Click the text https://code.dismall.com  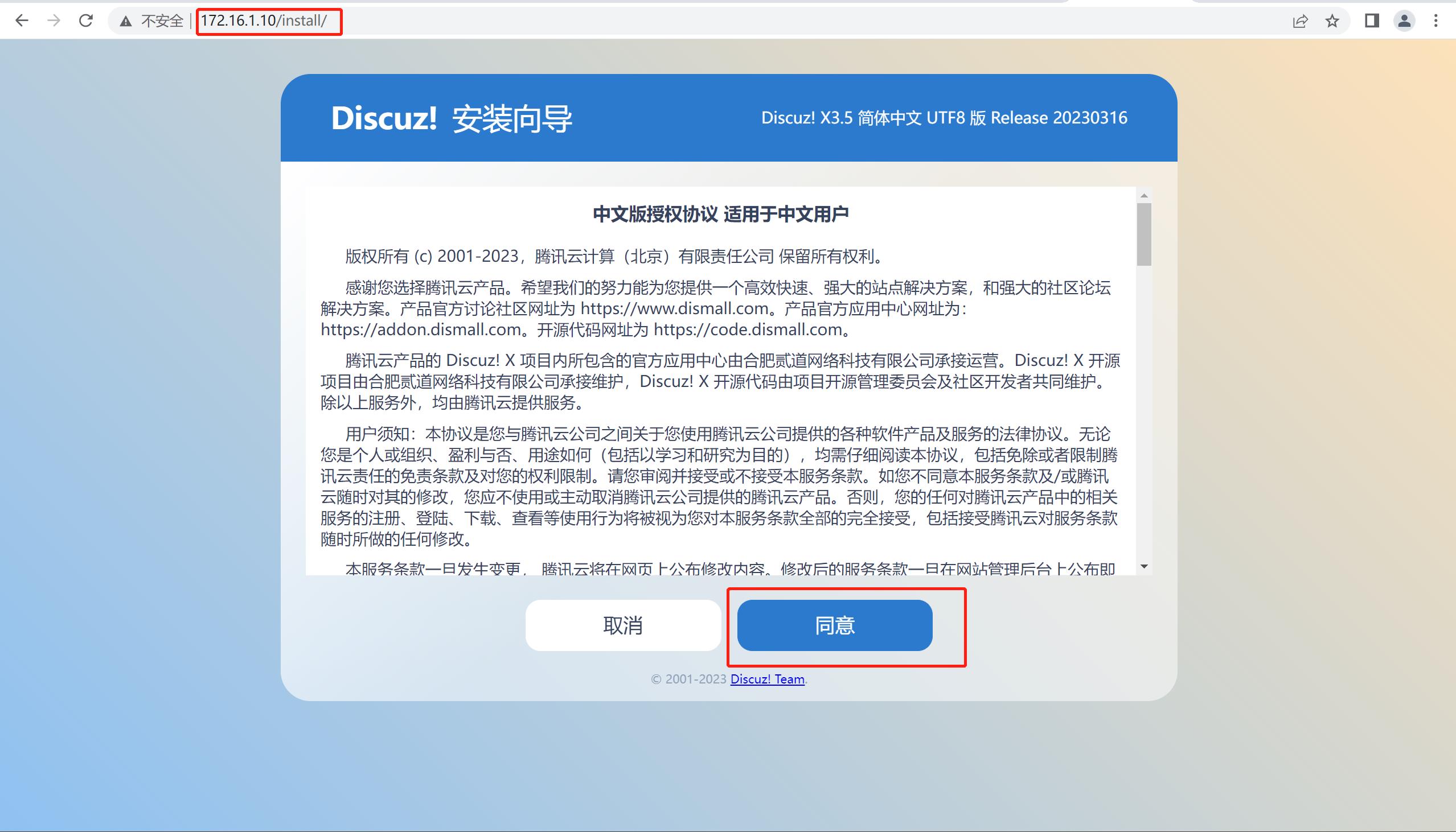(x=748, y=329)
